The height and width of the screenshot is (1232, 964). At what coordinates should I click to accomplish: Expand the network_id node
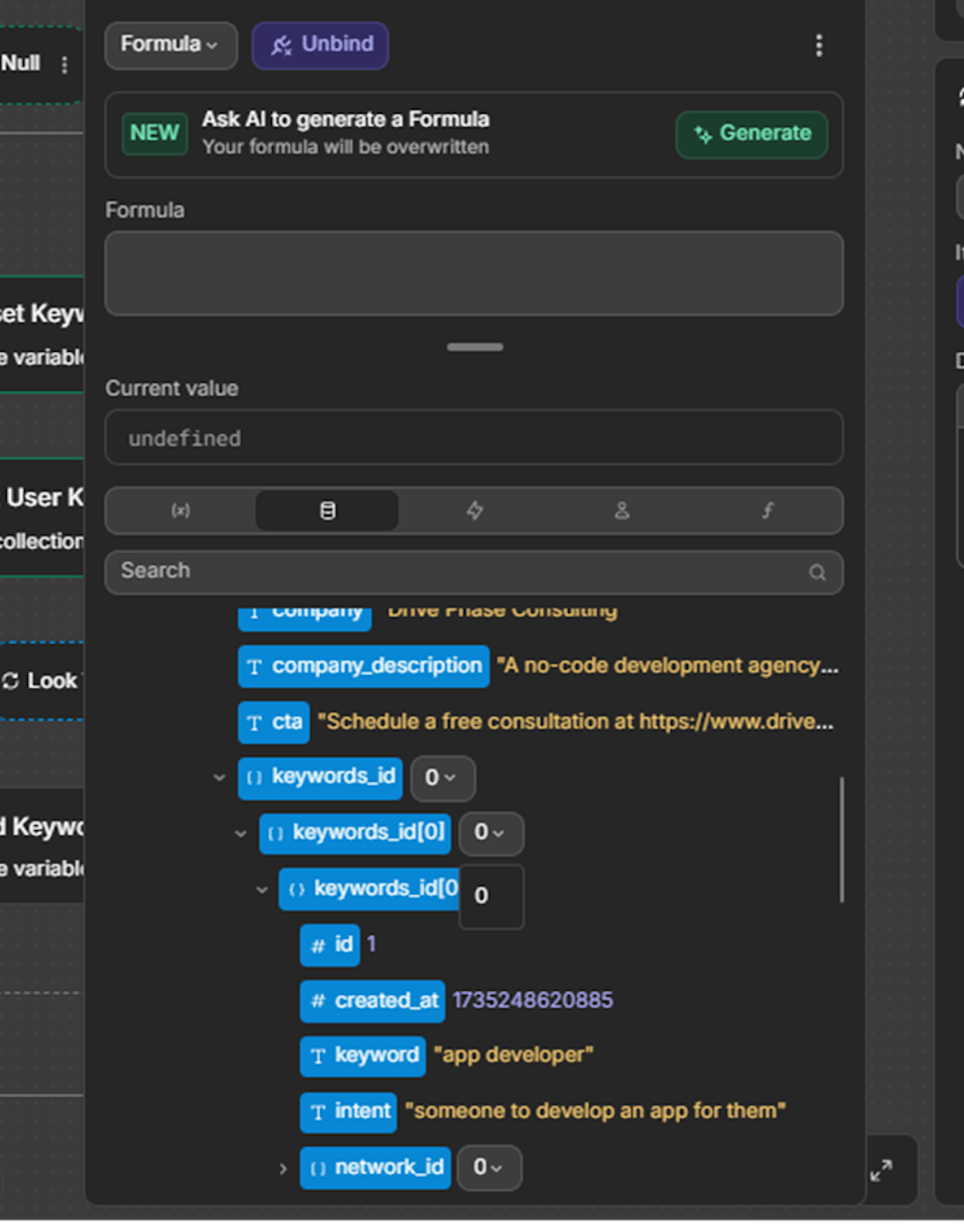[282, 1167]
